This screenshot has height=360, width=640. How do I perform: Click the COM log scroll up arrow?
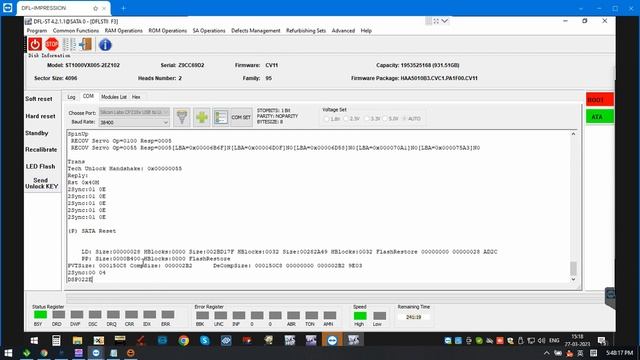(x=573, y=134)
